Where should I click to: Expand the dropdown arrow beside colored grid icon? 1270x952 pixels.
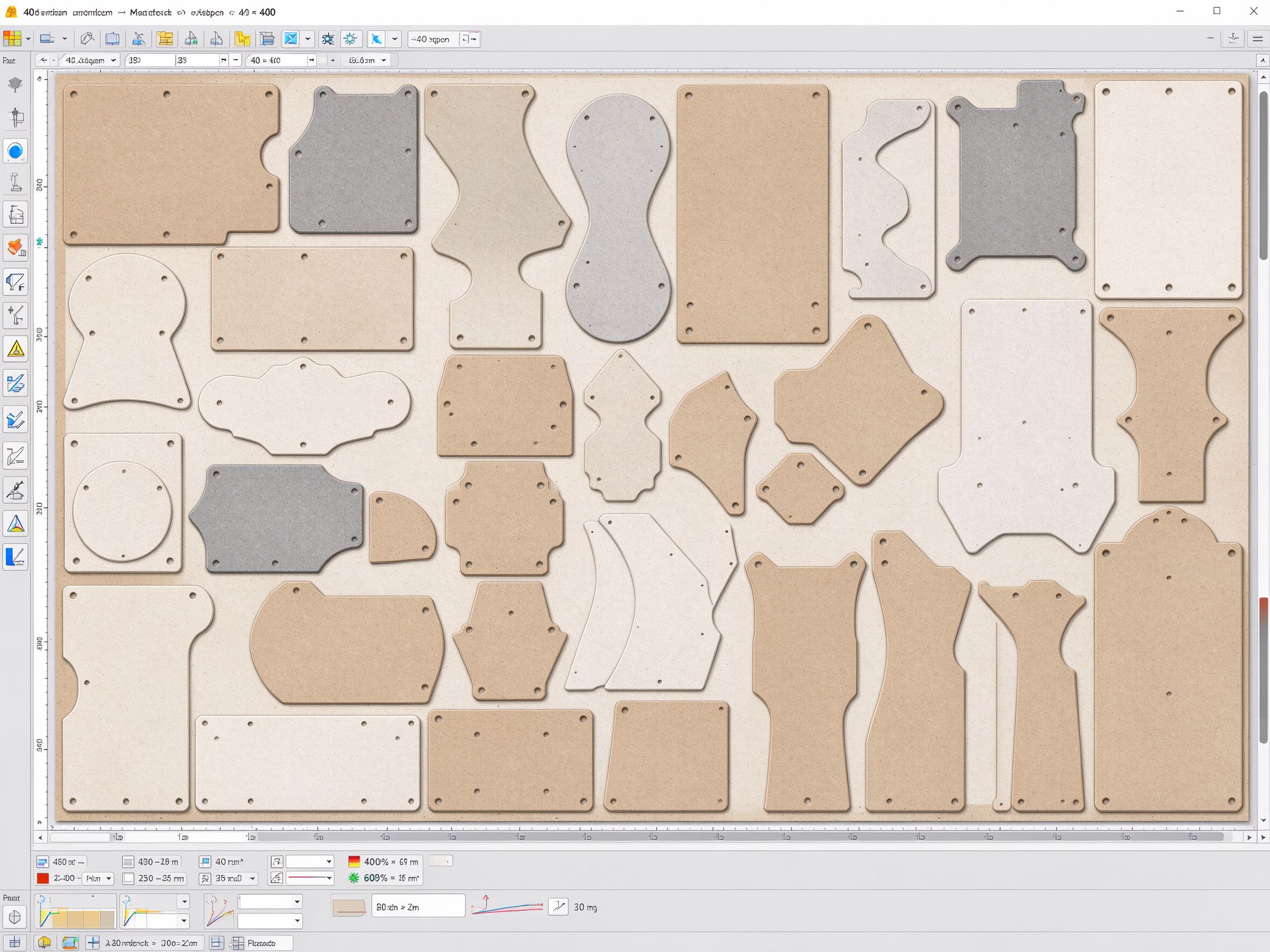click(28, 39)
